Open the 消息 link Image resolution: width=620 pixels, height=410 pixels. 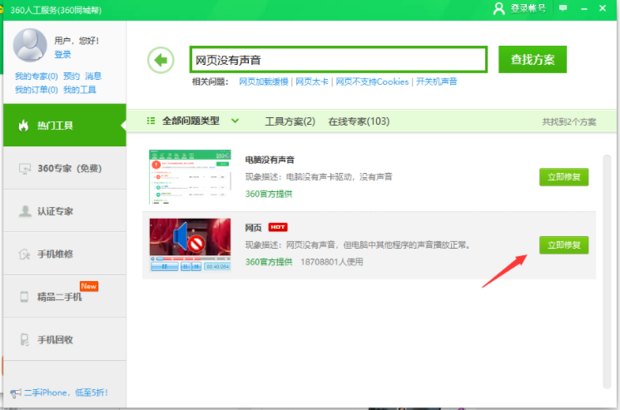tap(93, 76)
